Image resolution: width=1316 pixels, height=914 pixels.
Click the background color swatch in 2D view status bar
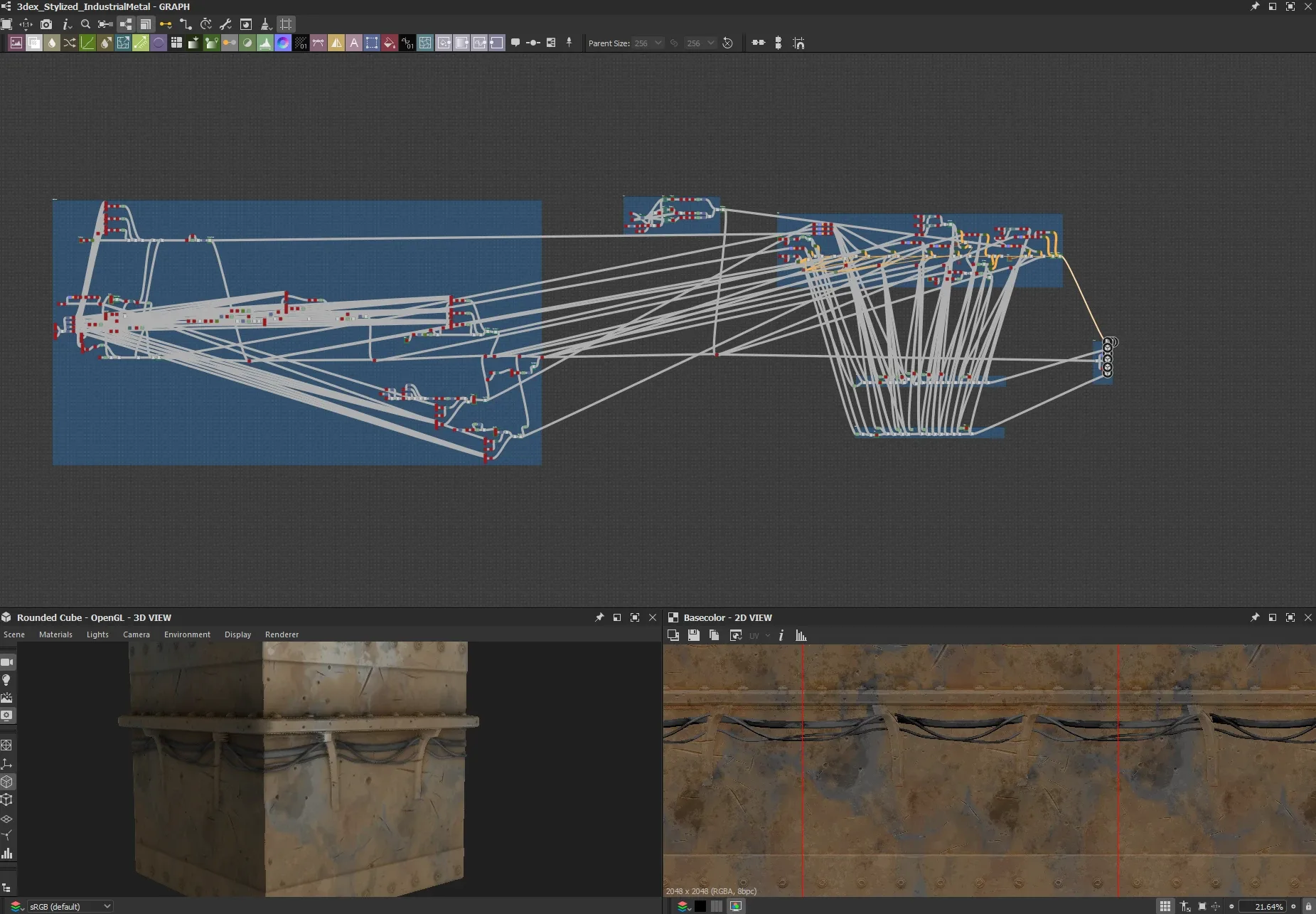[x=700, y=906]
